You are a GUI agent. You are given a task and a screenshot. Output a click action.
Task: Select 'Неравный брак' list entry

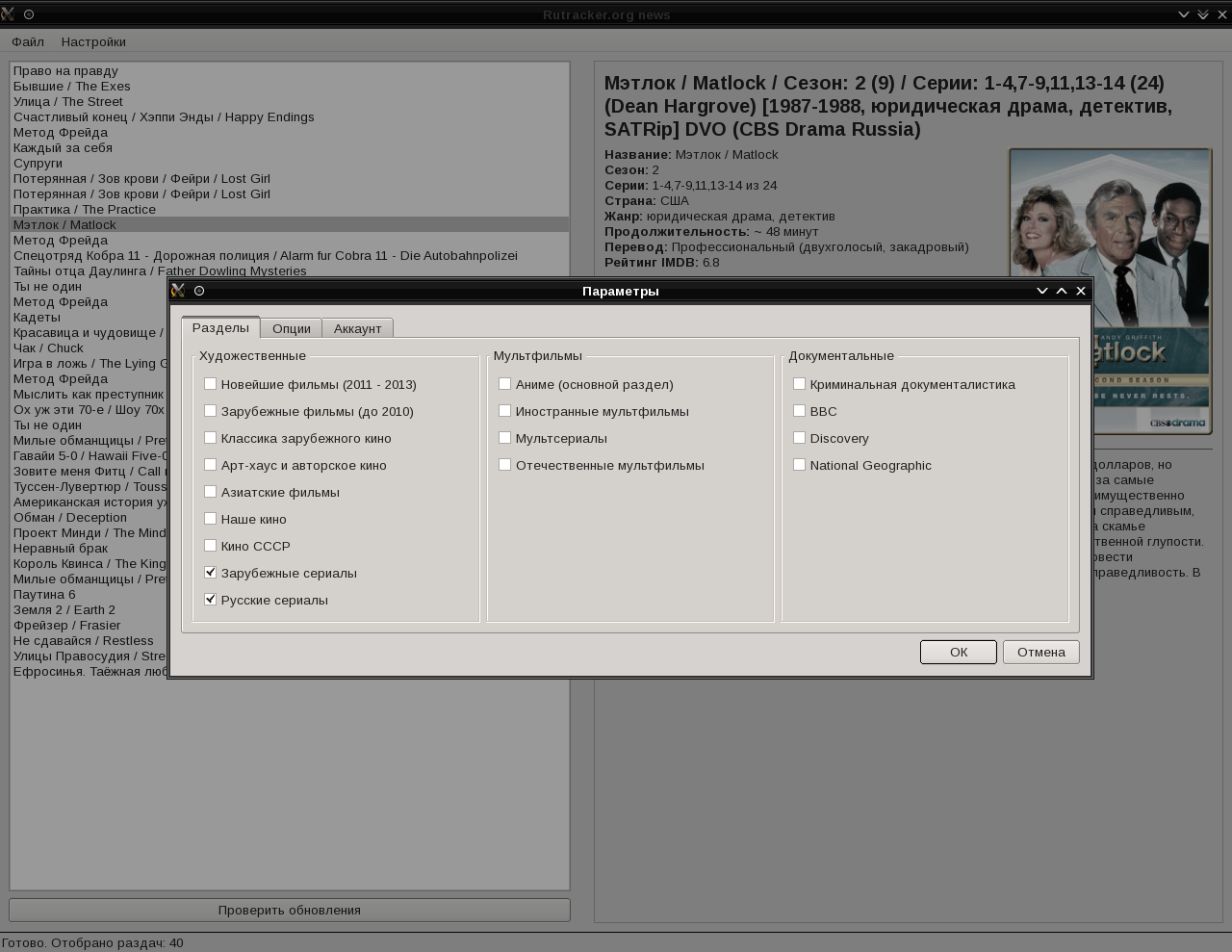[90, 548]
